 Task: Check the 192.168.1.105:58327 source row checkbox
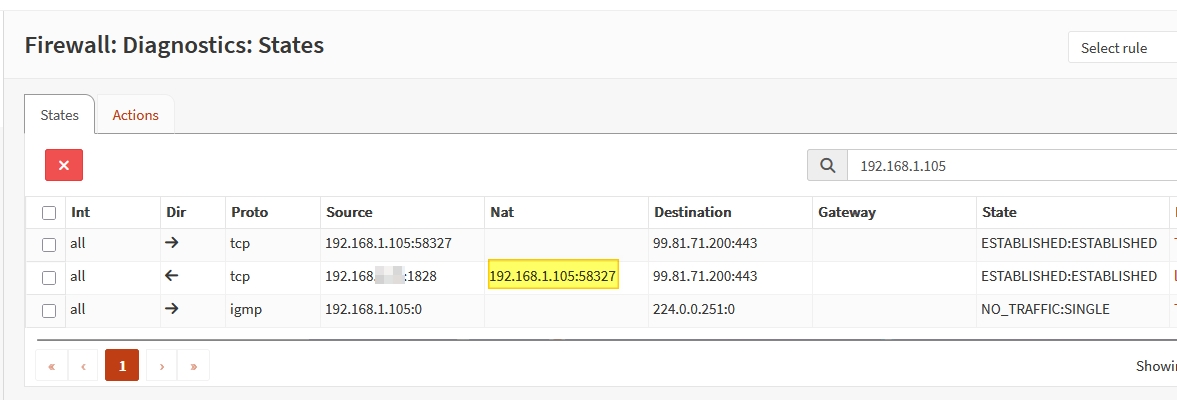[49, 244]
